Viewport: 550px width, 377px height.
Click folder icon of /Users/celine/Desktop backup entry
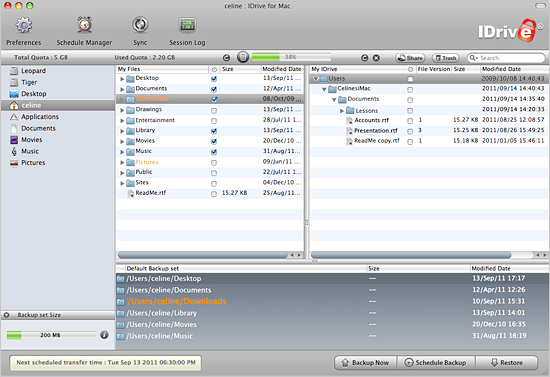(x=121, y=279)
